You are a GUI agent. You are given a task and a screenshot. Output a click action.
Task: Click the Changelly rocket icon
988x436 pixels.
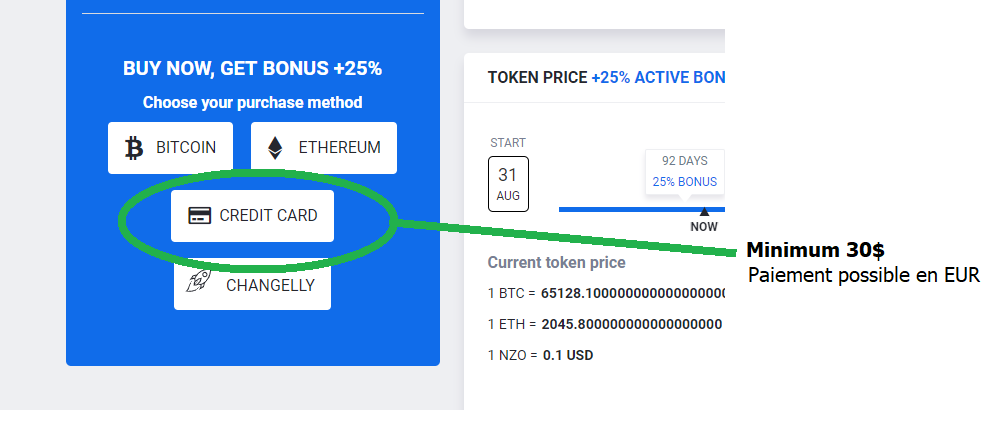click(200, 284)
